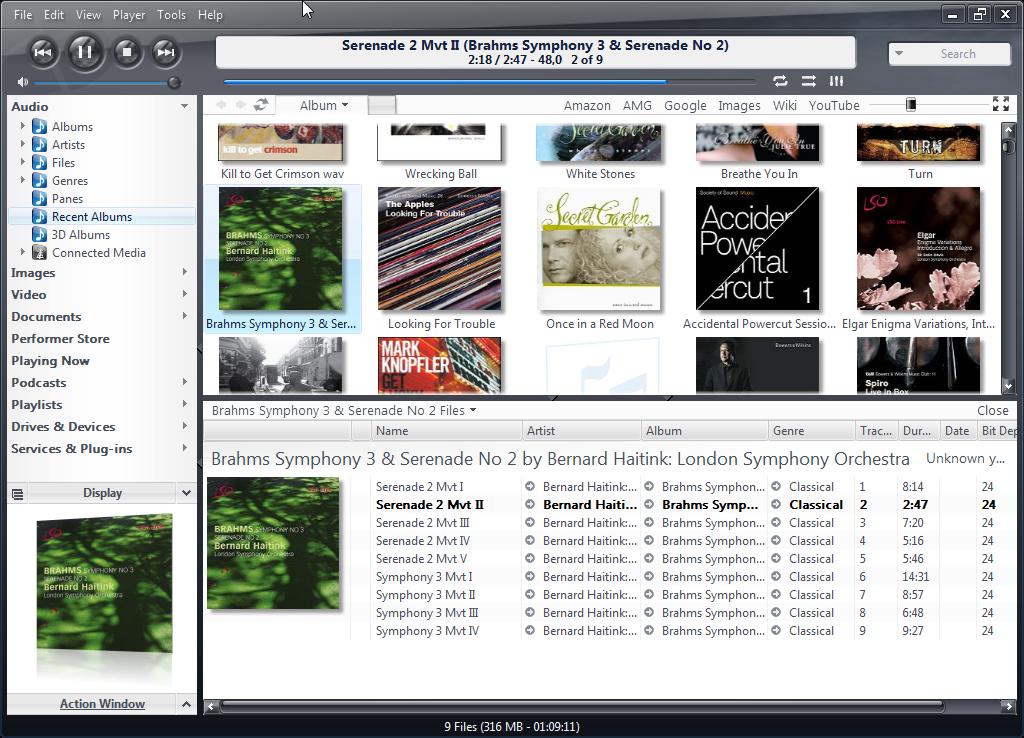Screen dimensions: 1024x738
Task: Click the artist link icon for Symphony 3 Mvt IV
Action: (x=530, y=631)
